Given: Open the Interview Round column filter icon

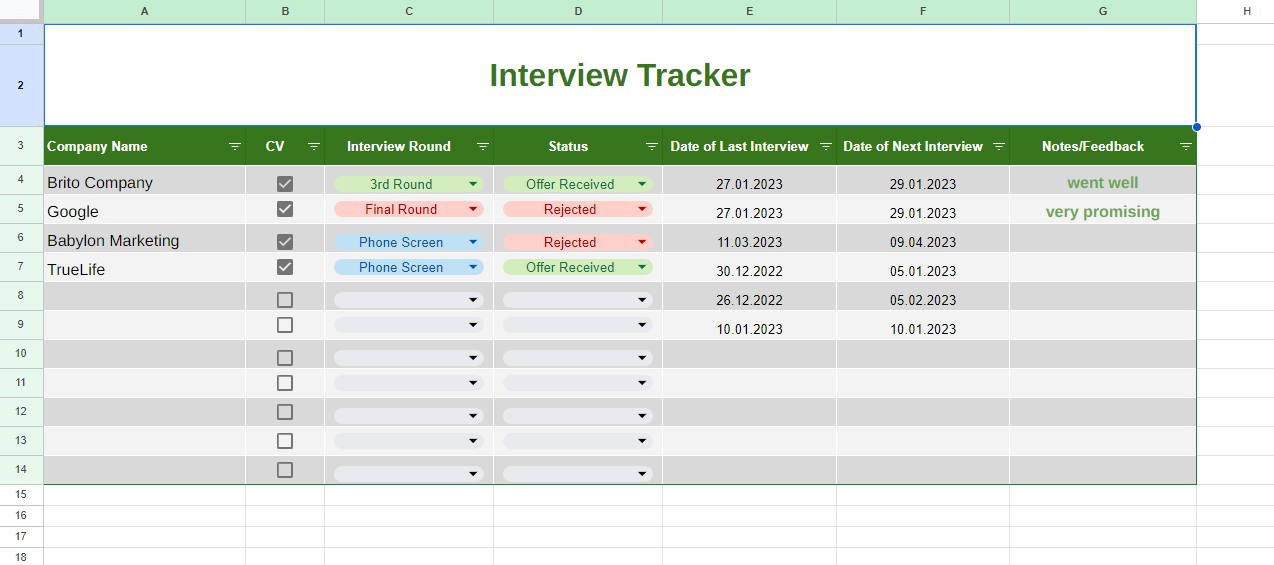Looking at the screenshot, I should 483,146.
